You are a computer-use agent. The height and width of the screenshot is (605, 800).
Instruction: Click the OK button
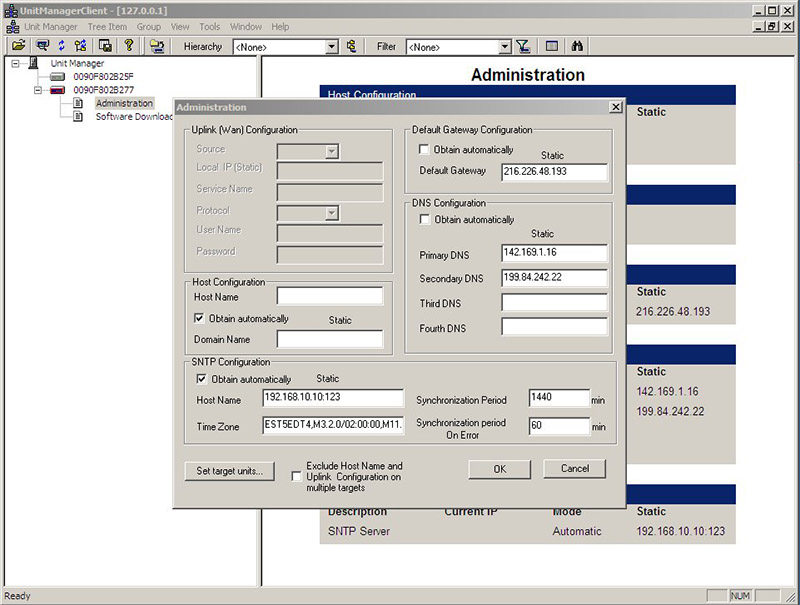(499, 469)
